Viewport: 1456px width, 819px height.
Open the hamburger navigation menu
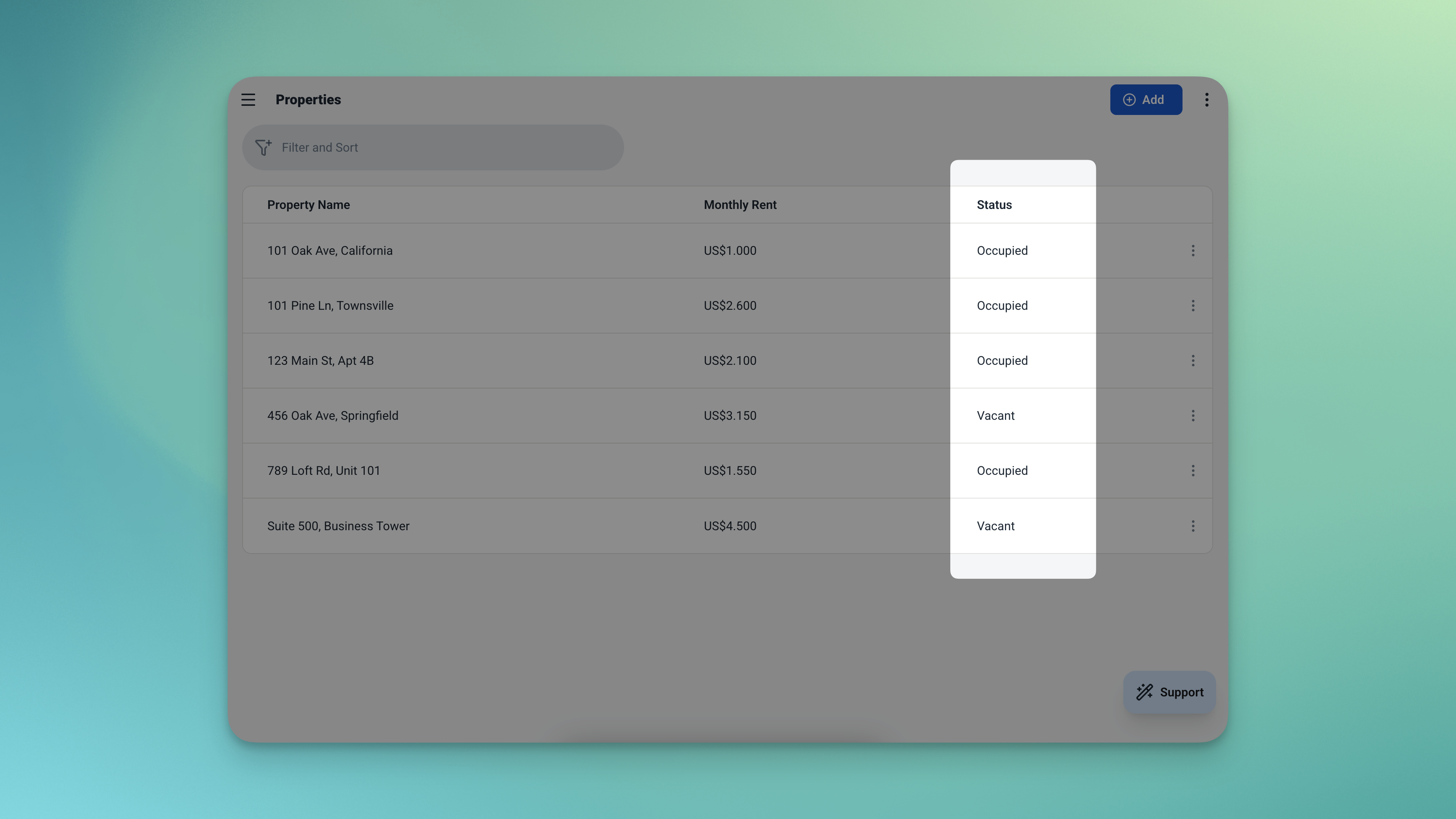pyautogui.click(x=248, y=99)
